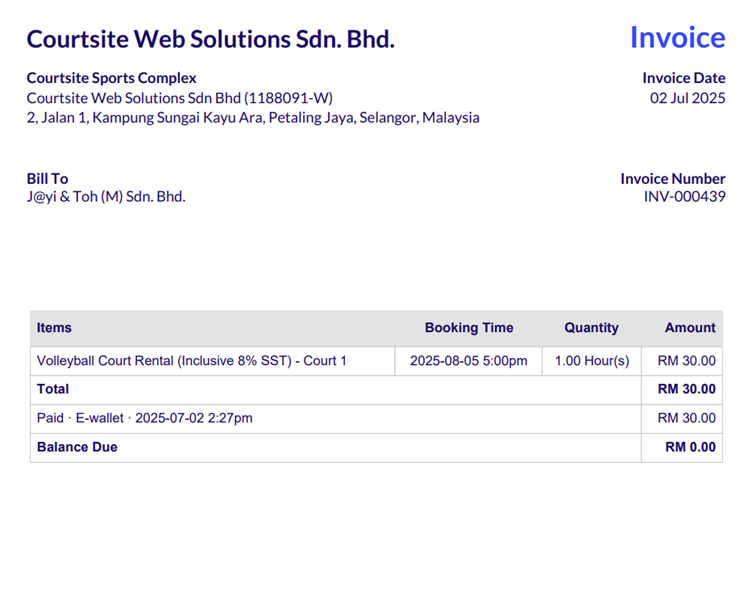Select the date 02 Jul 2025
Screen dimensions: 752x591
point(687,98)
